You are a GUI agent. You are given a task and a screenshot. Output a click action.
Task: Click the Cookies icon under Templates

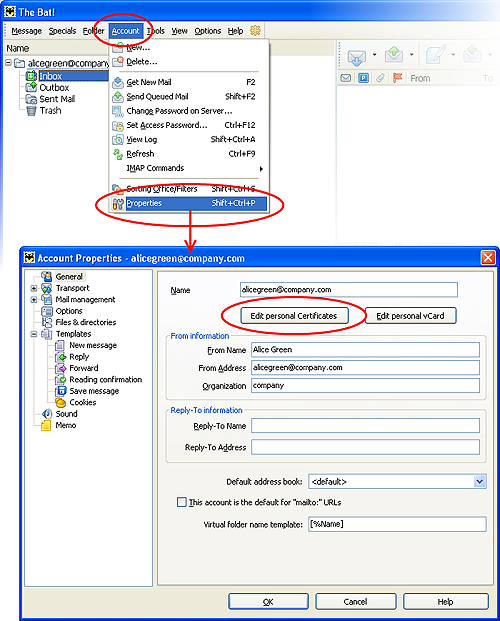[61, 402]
